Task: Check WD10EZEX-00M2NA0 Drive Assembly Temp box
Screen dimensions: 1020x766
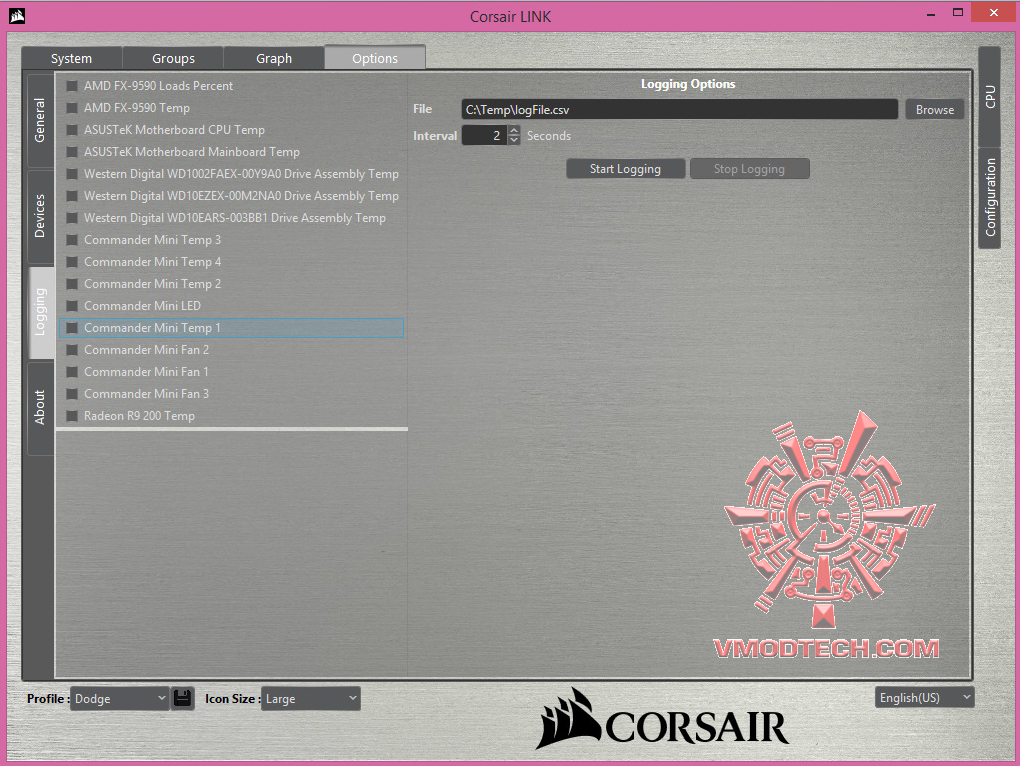Action: click(x=72, y=196)
